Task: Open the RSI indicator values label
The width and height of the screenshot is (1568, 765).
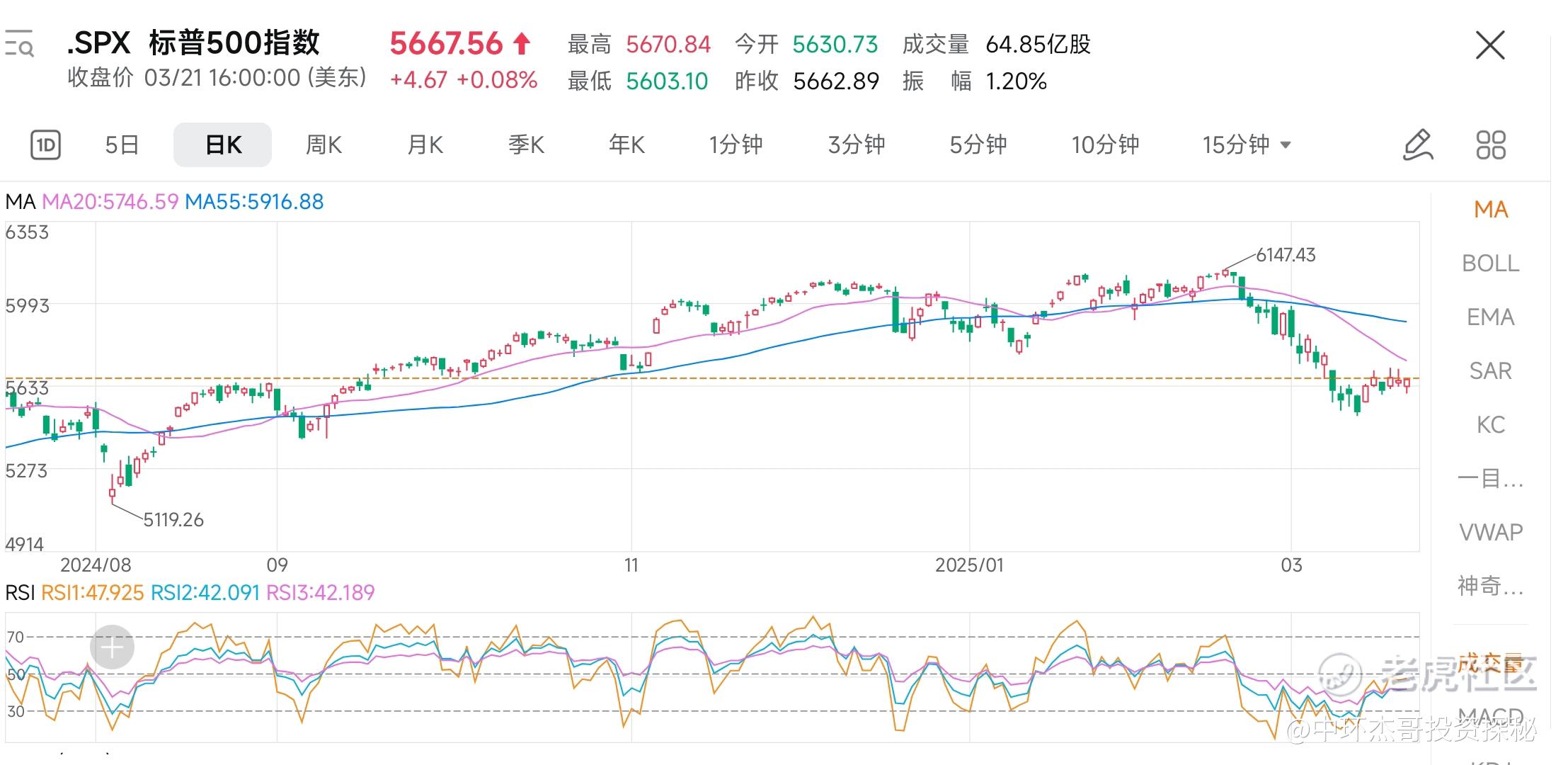Action: pos(190,592)
